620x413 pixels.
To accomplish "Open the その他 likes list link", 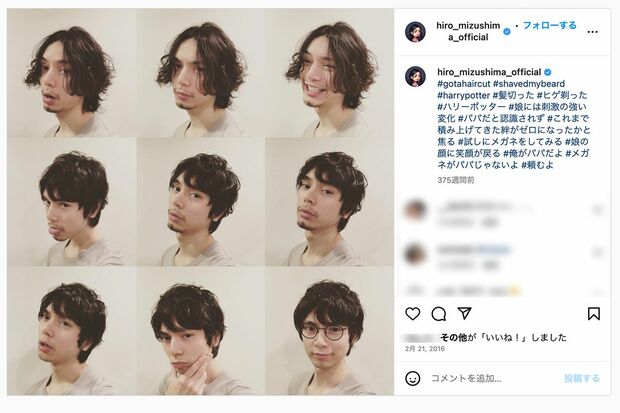I will pos(454,337).
